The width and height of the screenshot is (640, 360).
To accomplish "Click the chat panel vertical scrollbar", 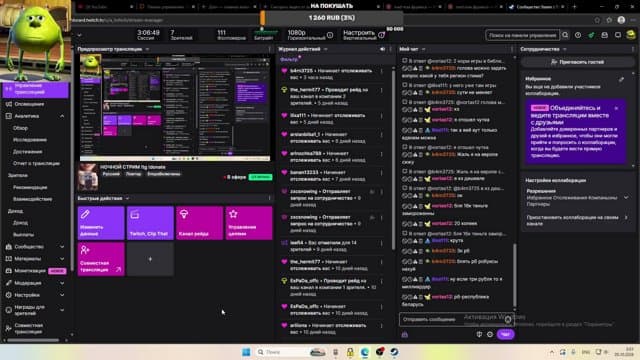I will (x=514, y=276).
